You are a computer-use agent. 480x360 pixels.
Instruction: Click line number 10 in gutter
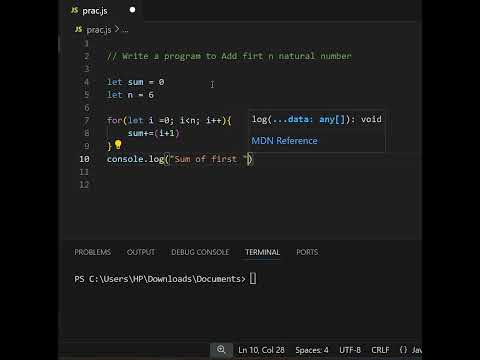click(x=84, y=159)
